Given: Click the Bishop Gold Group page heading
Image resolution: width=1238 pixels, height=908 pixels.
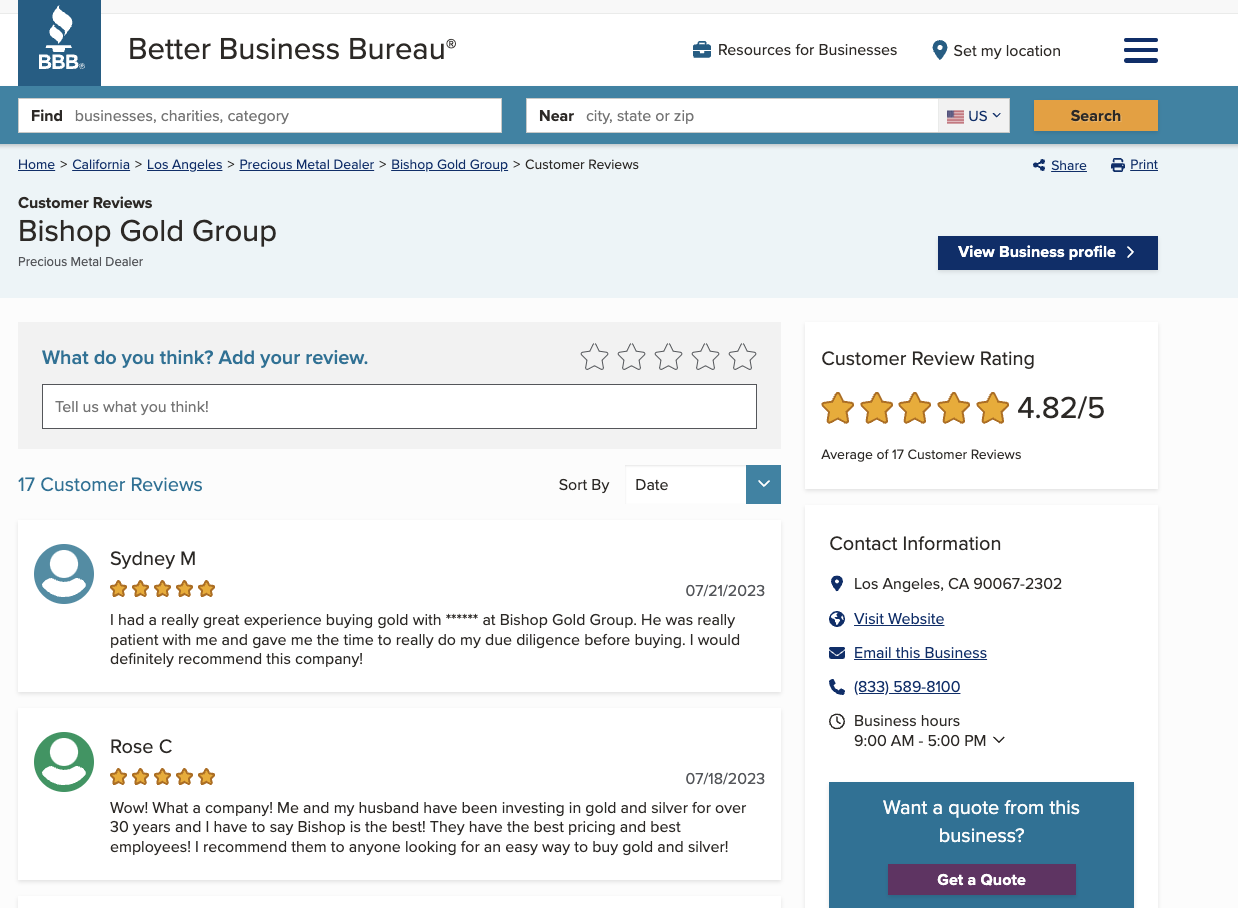Looking at the screenshot, I should click(147, 231).
